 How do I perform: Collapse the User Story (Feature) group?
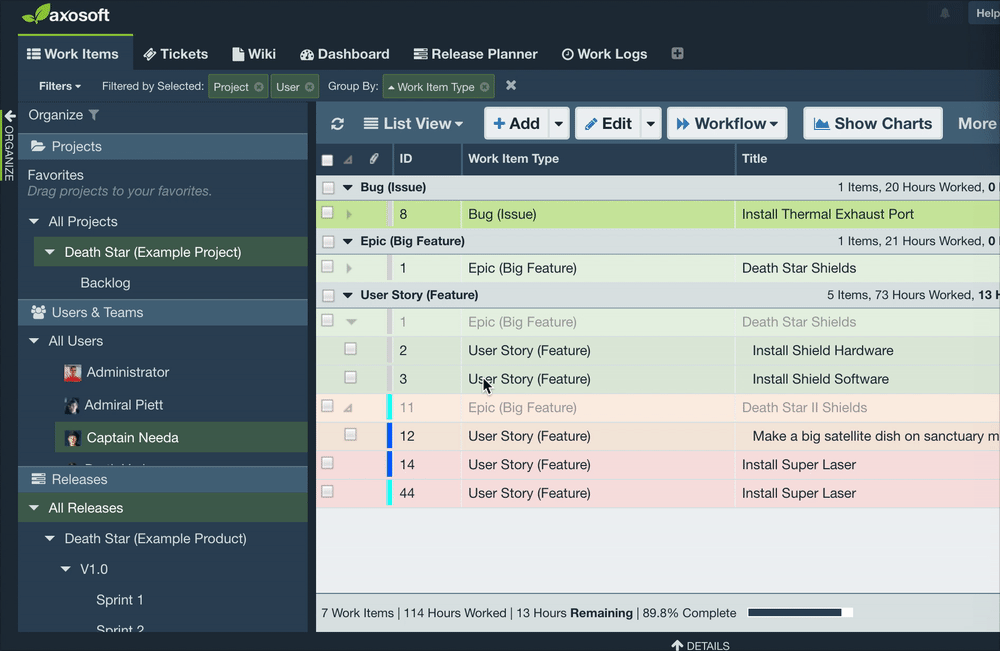click(x=348, y=295)
